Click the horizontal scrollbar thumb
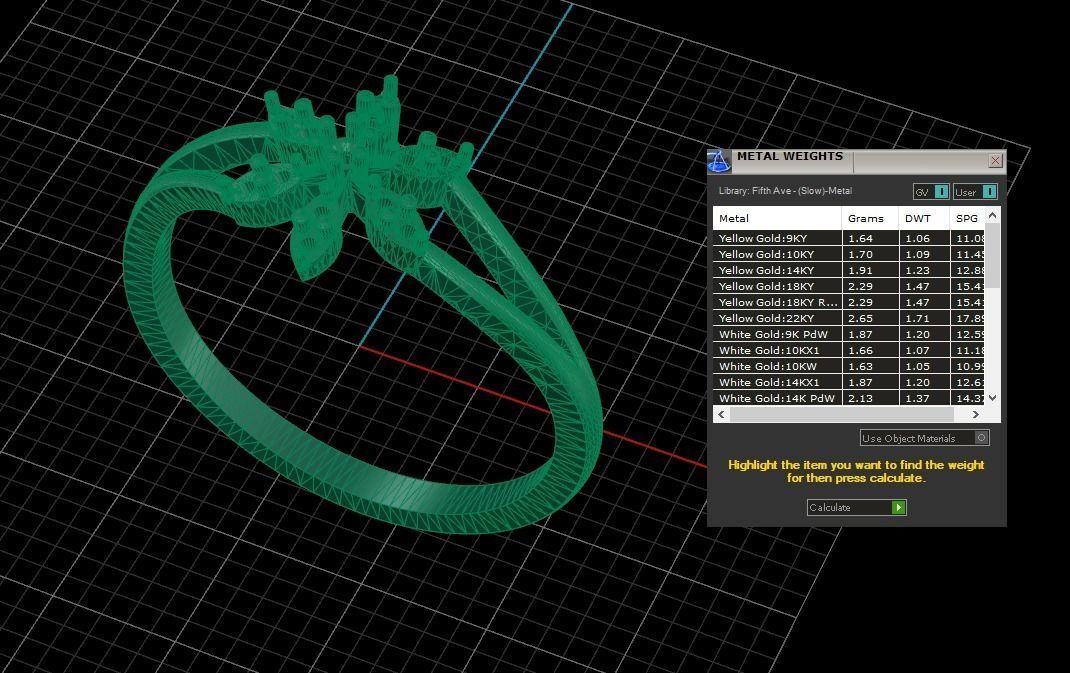The image size is (1070, 673). pyautogui.click(x=841, y=414)
